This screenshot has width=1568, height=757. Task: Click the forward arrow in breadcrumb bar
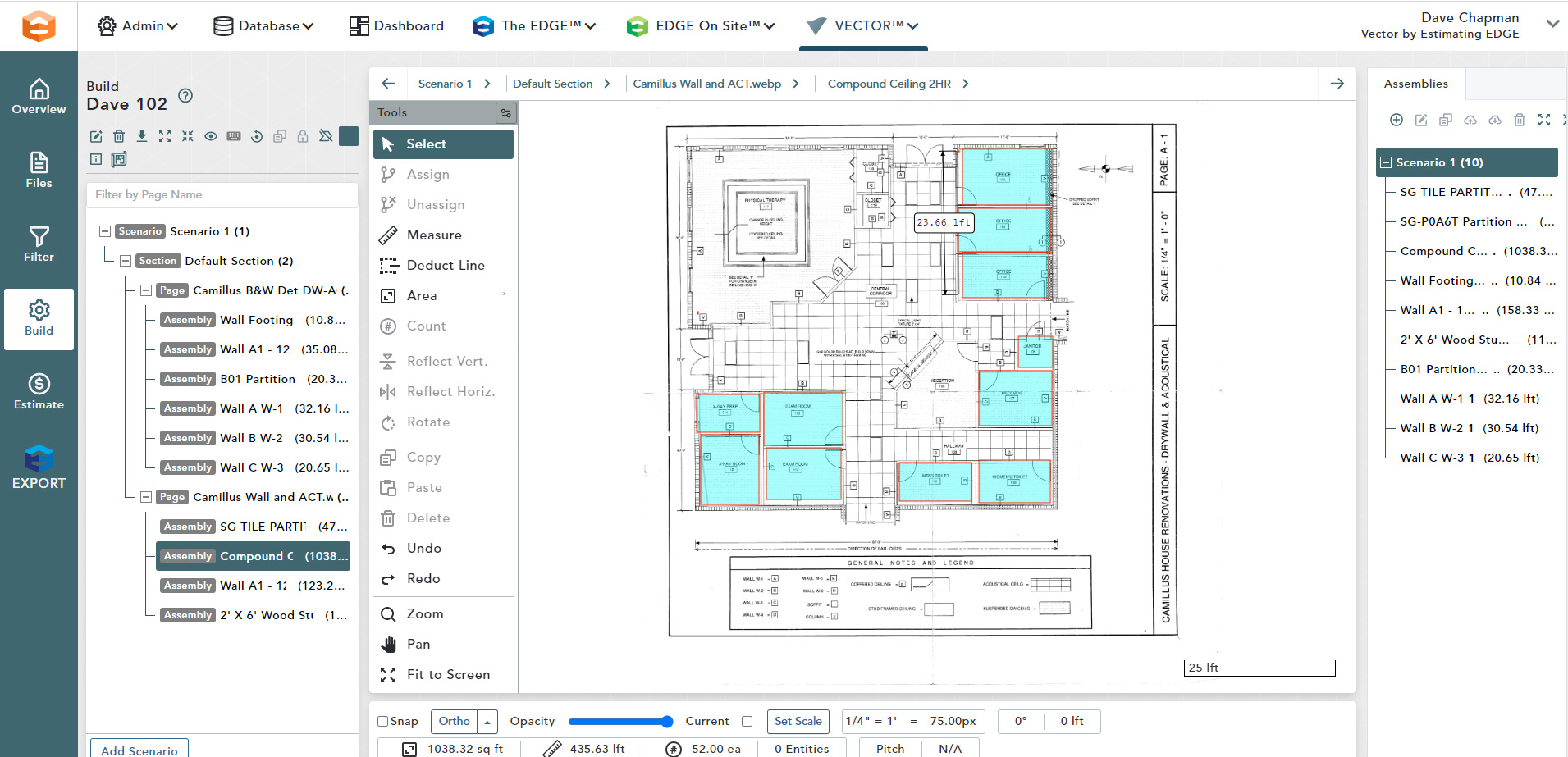[1337, 84]
